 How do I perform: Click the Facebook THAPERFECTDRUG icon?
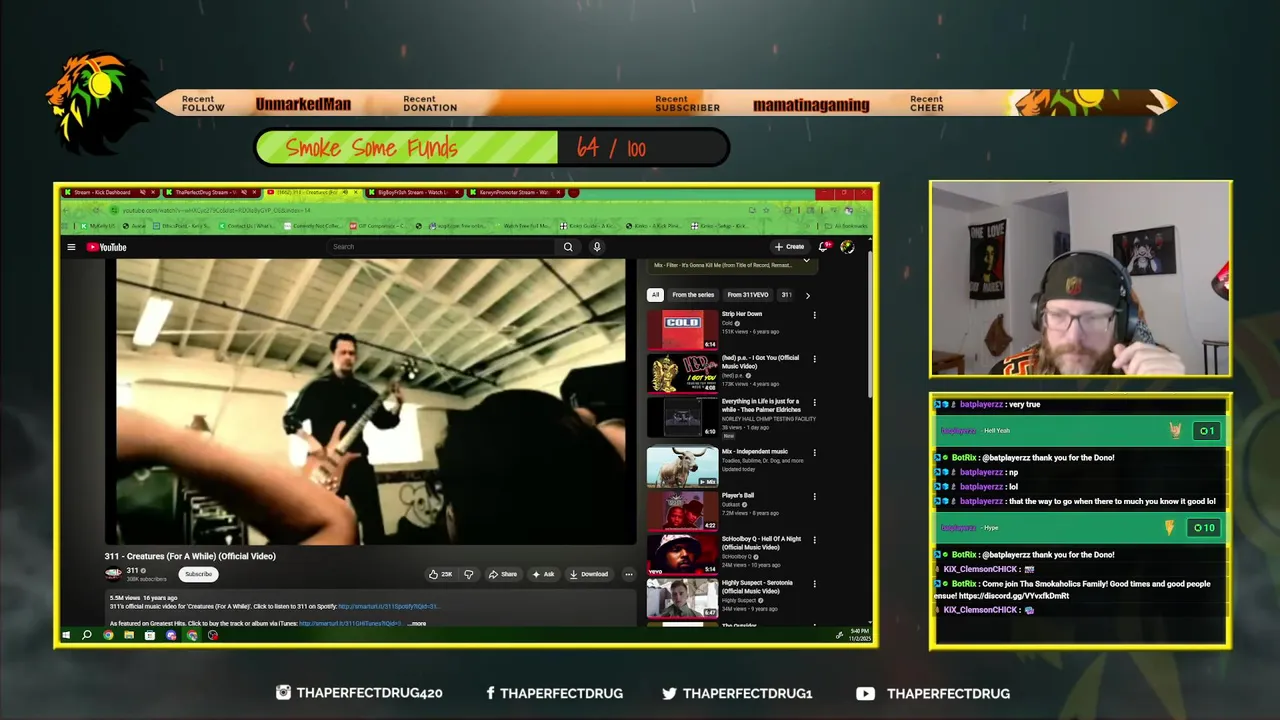490,693
